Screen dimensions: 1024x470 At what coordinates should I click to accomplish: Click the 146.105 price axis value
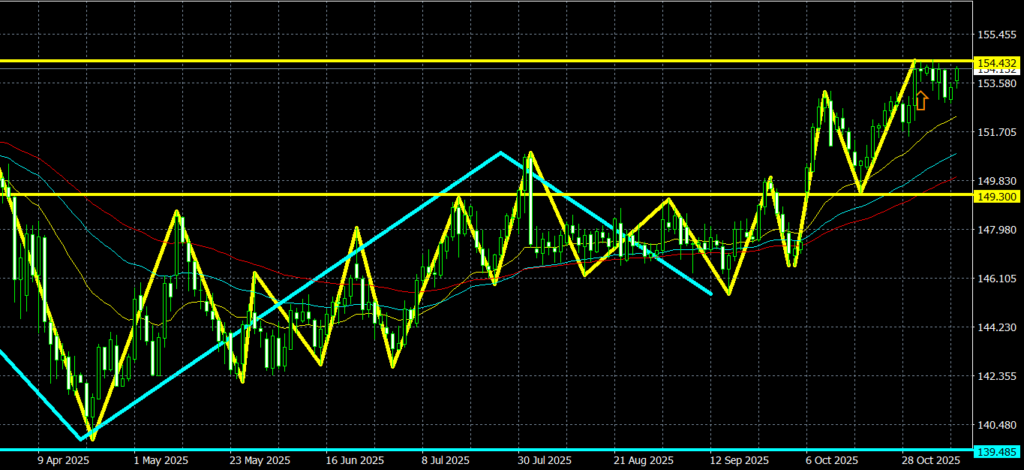pos(998,278)
